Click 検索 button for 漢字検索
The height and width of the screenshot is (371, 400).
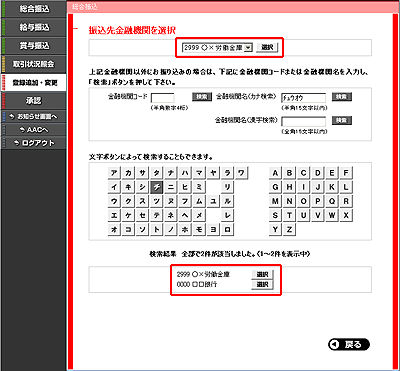pyautogui.click(x=342, y=120)
